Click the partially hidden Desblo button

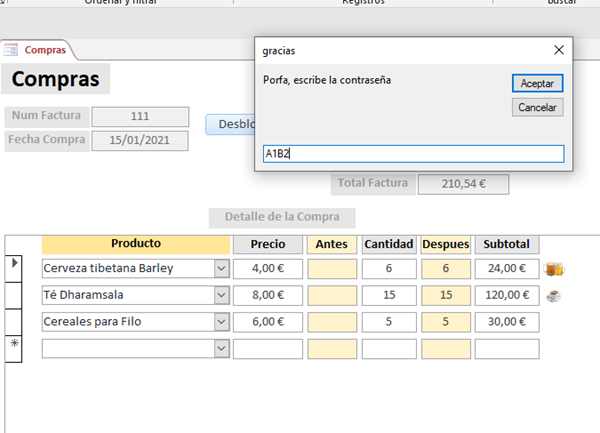tap(229, 125)
